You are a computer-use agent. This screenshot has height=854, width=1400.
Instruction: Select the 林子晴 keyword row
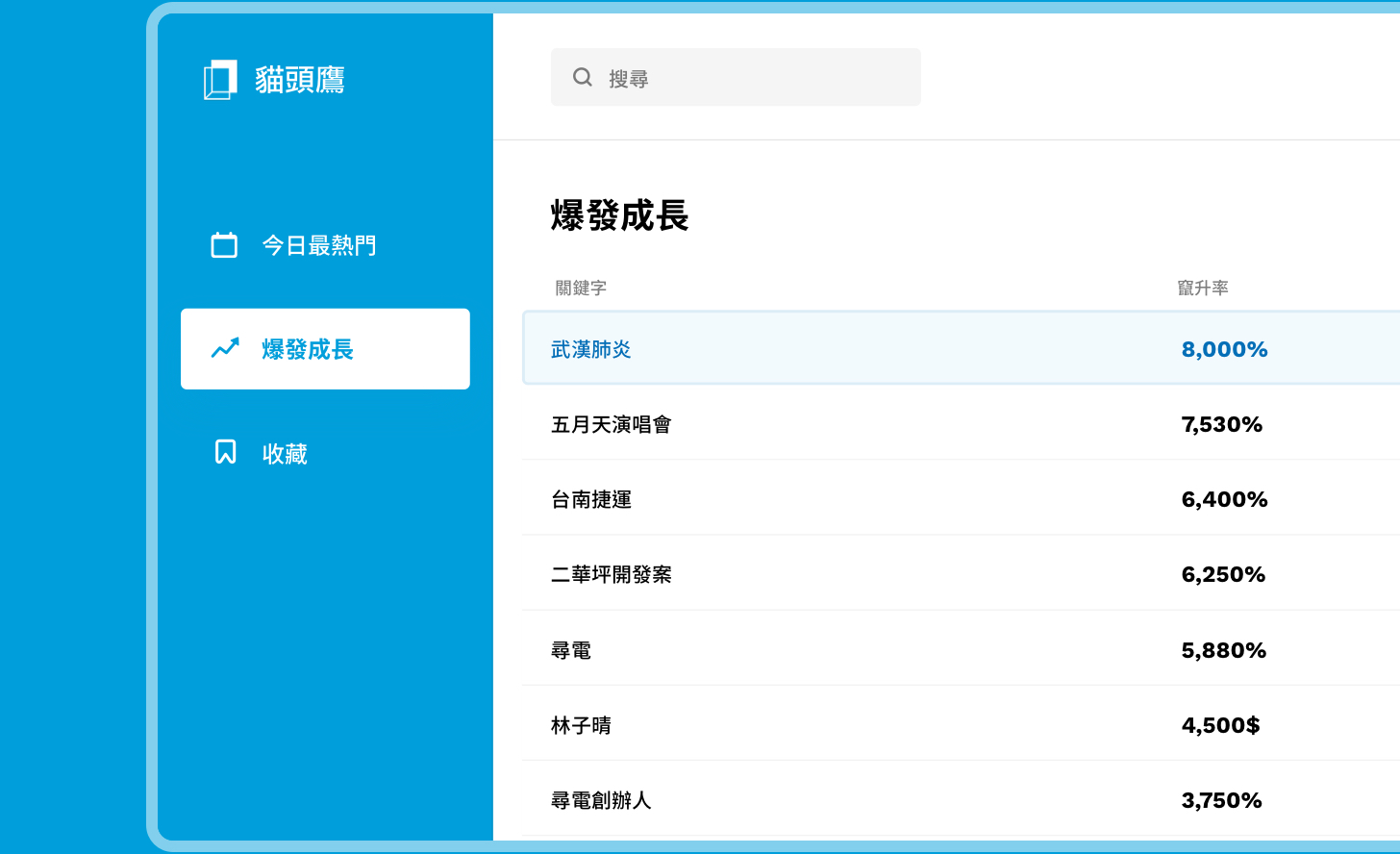[x=581, y=726]
